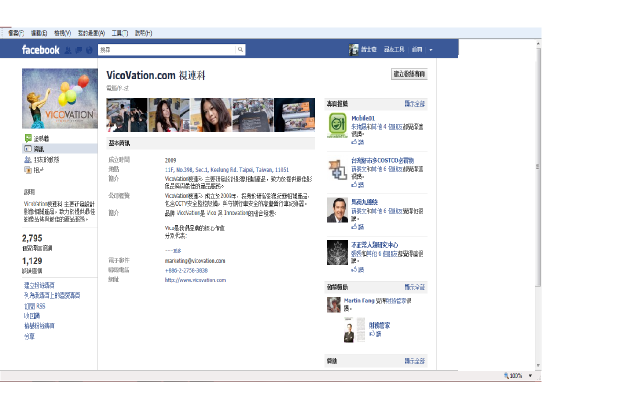Open 我的最愛(A) menu
This screenshot has height=400, width=640.
tap(91, 33)
